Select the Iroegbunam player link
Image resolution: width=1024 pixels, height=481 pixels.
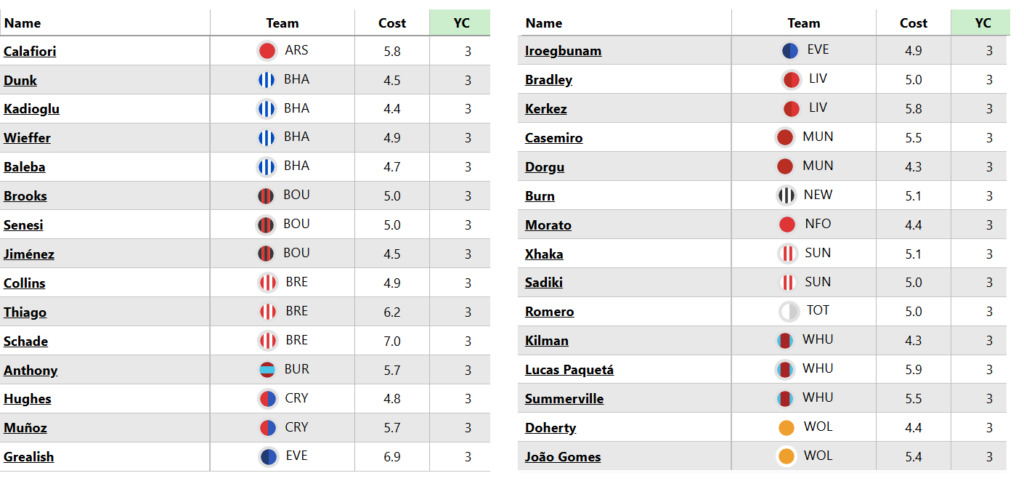pyautogui.click(x=563, y=51)
